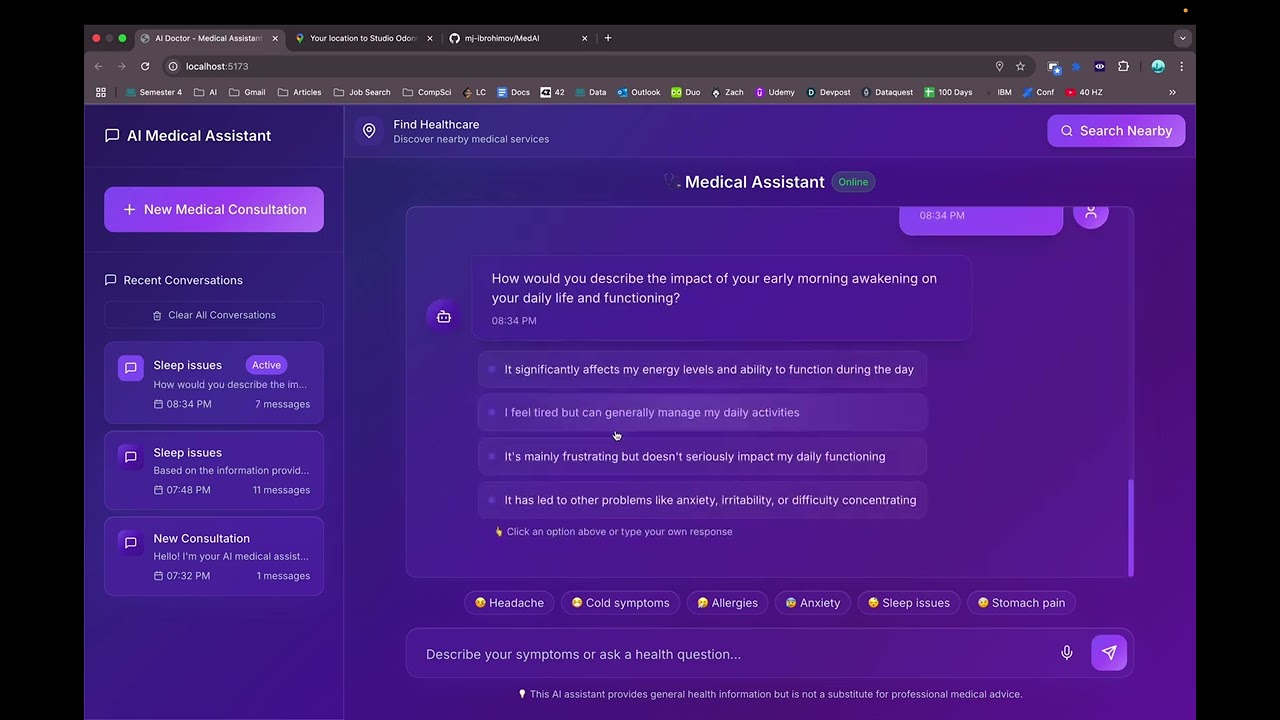Select 'It significantly affects my energy levels' option
1280x720 pixels.
[702, 369]
